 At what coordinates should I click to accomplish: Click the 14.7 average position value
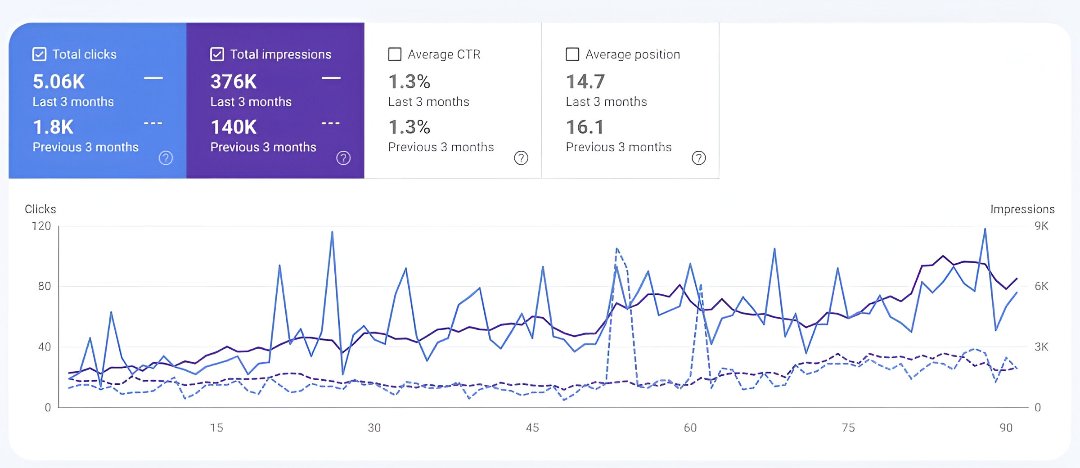pos(583,81)
